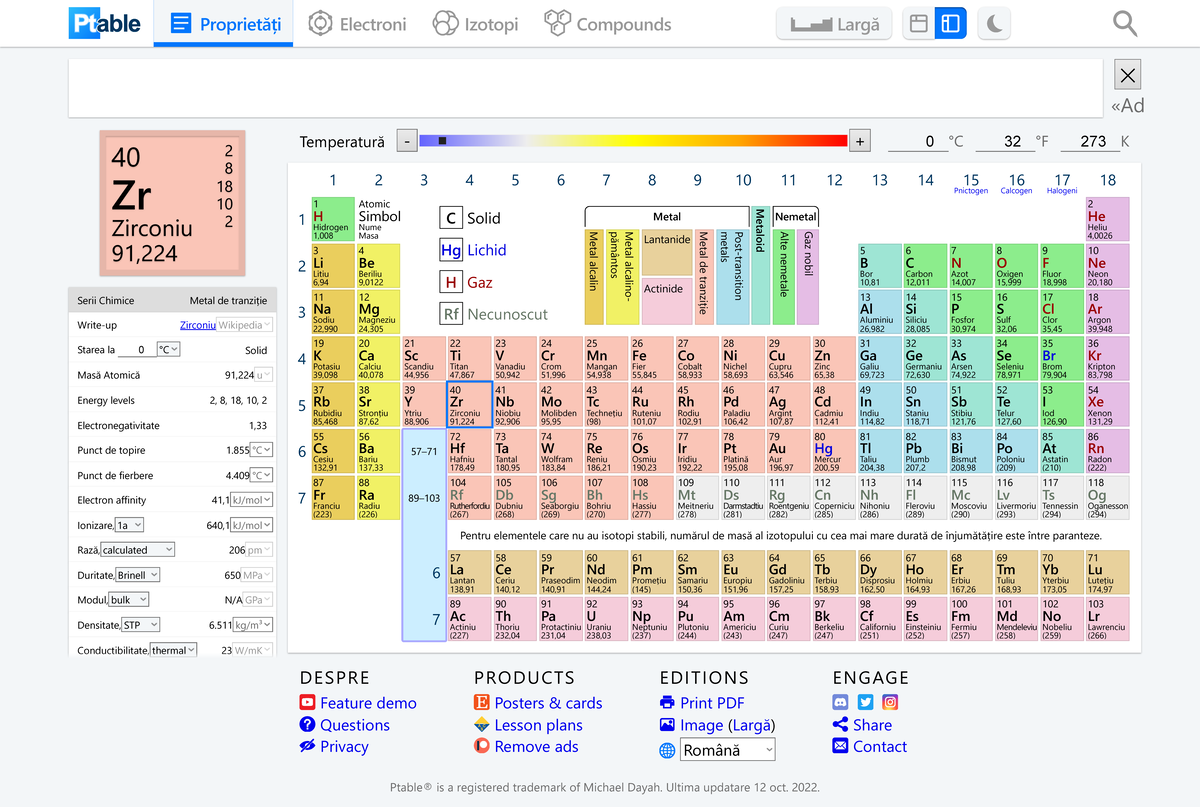Open the Twitter icon
Screen dimensions: 1200x807
click(865, 702)
